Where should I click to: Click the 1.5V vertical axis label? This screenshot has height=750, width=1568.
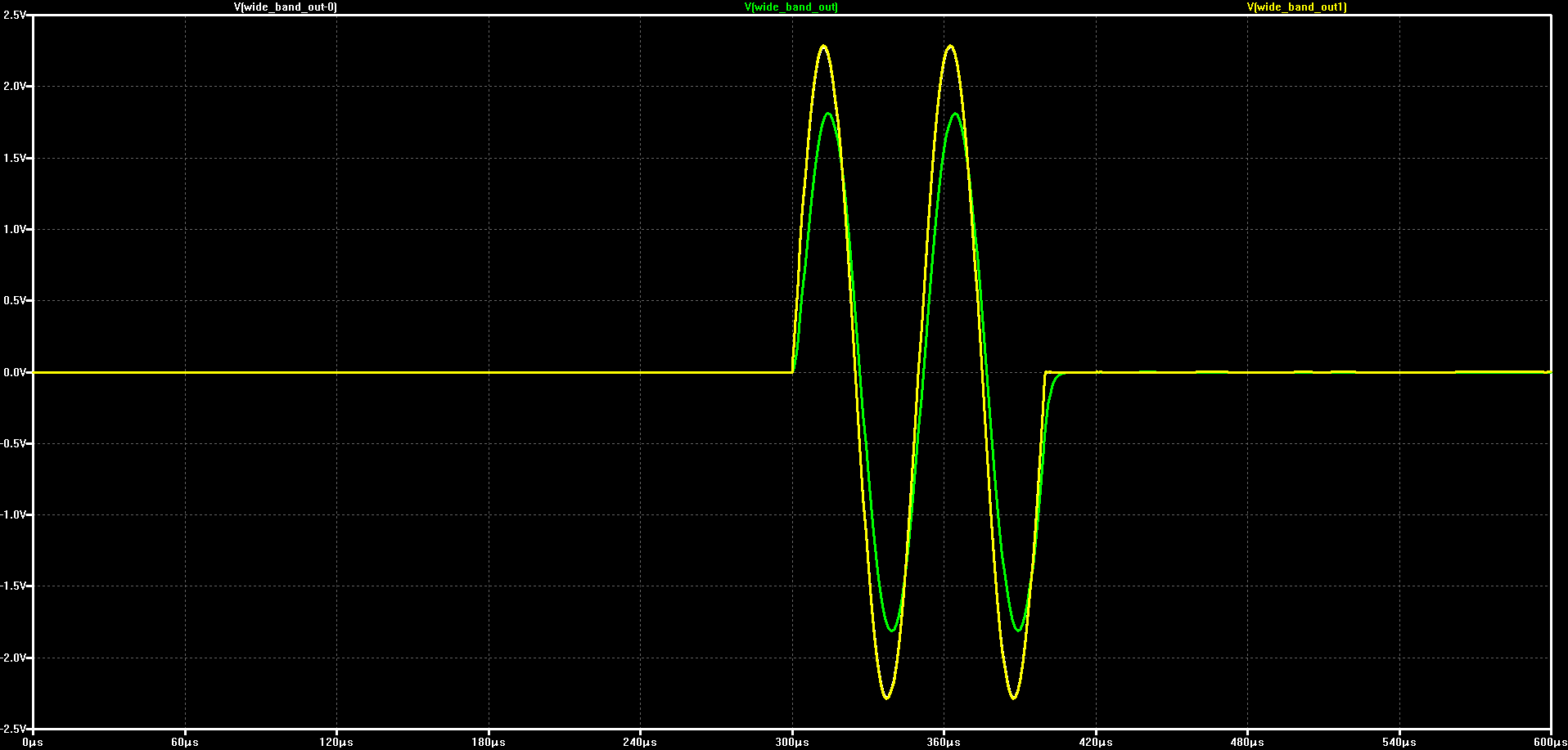pos(14,158)
